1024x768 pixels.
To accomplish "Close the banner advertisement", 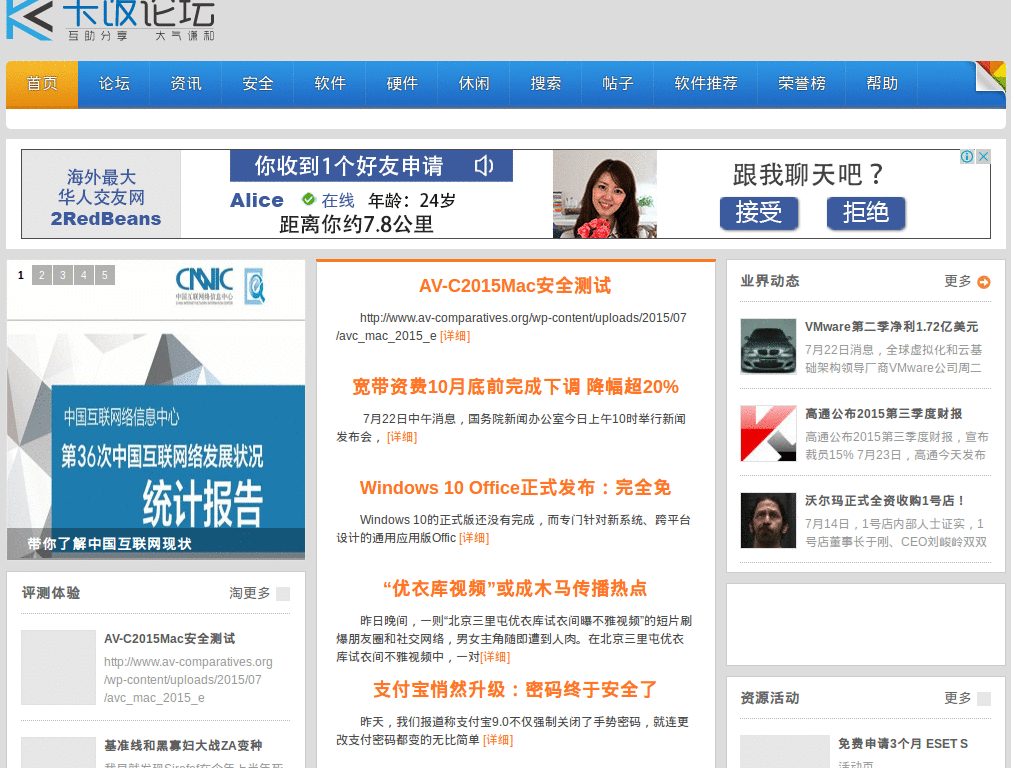I will 983,157.
